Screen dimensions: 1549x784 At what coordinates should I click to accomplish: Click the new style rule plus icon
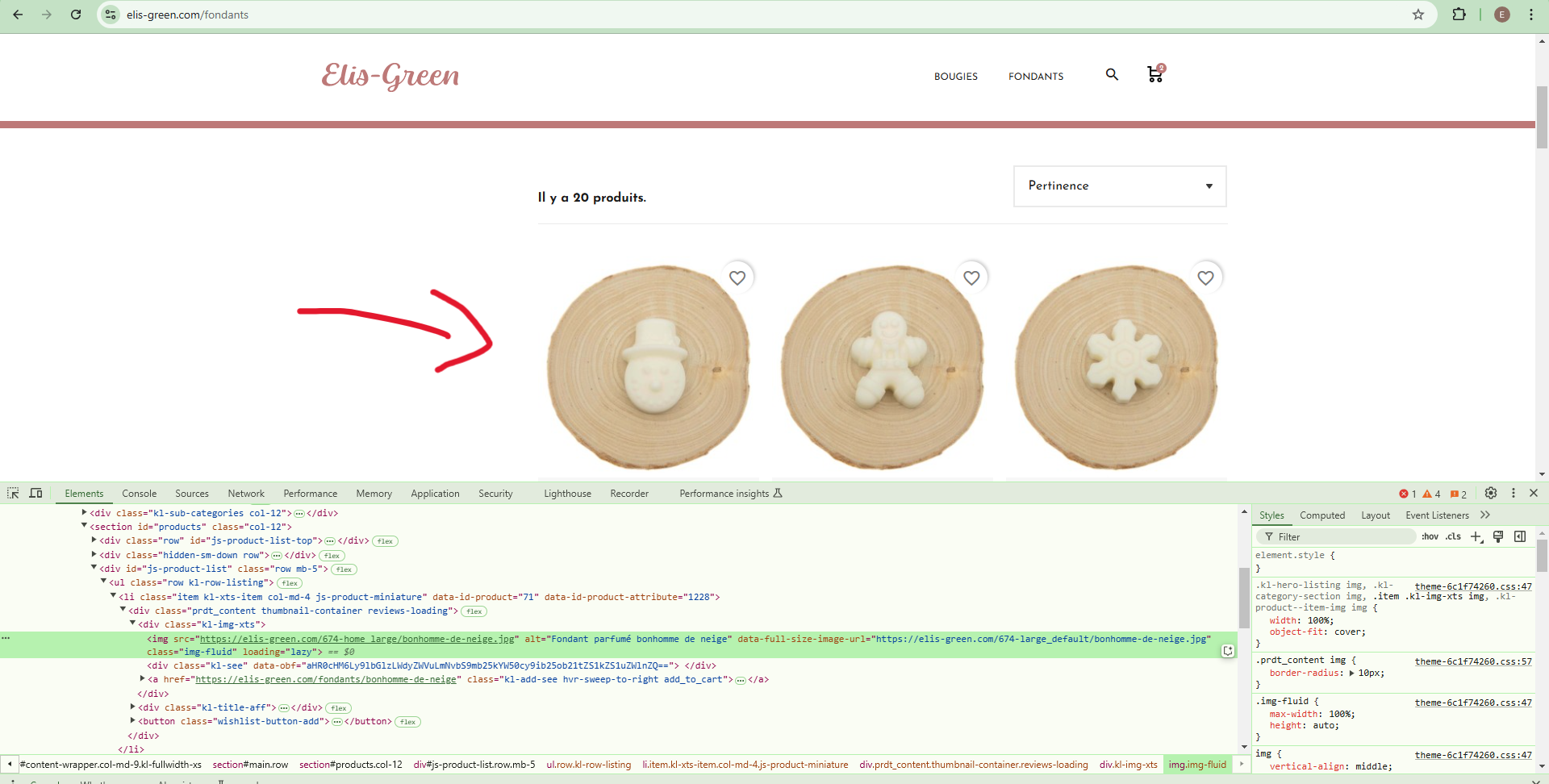1476,536
